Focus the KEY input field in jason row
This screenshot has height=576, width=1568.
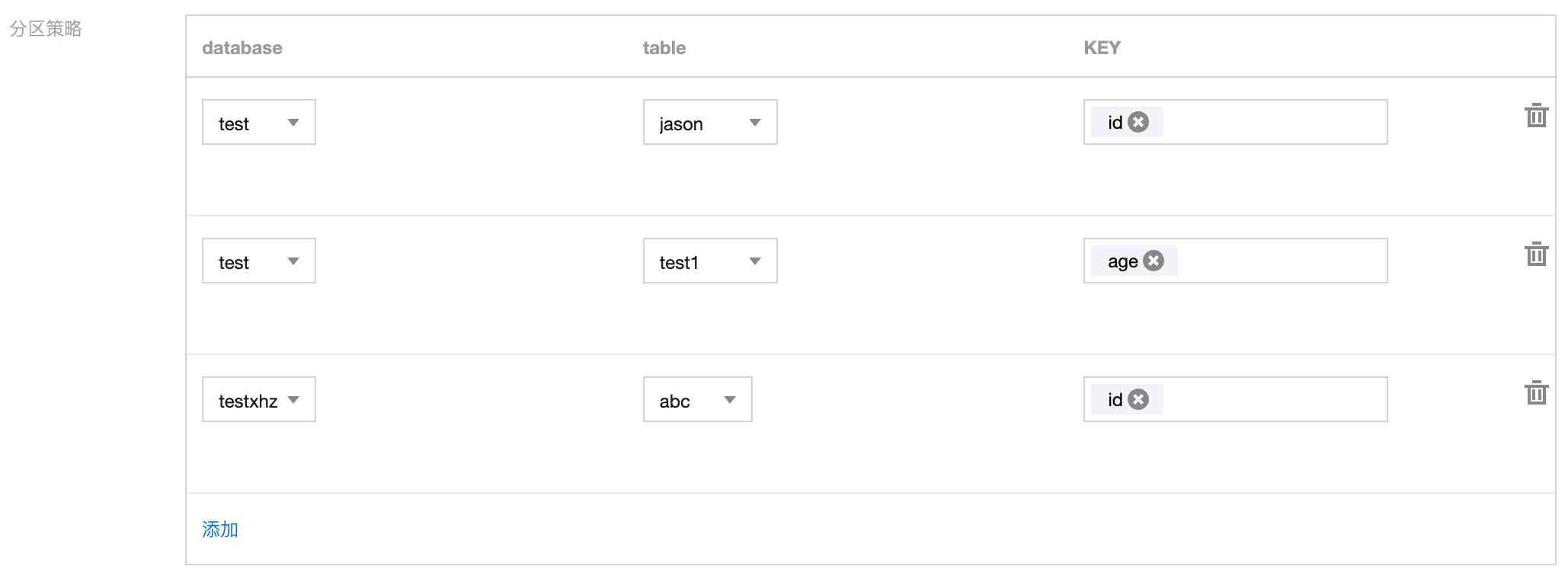pos(1236,122)
